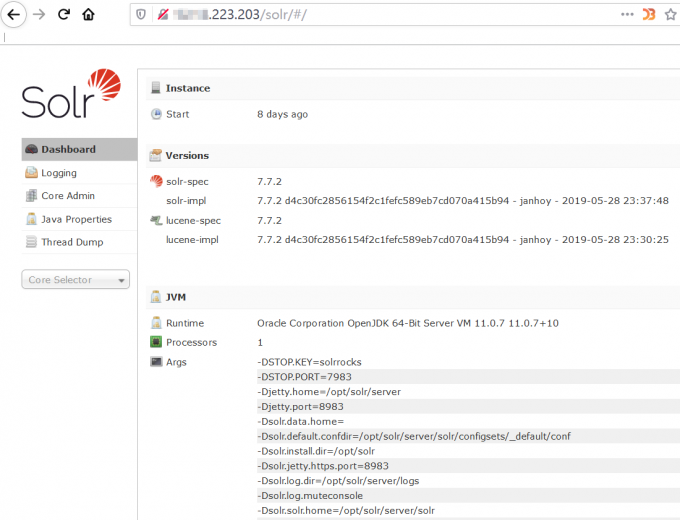Screen dimensions: 680x520
Task: Click the solr-spec version 7.7.2 value
Action: [x=269, y=181]
